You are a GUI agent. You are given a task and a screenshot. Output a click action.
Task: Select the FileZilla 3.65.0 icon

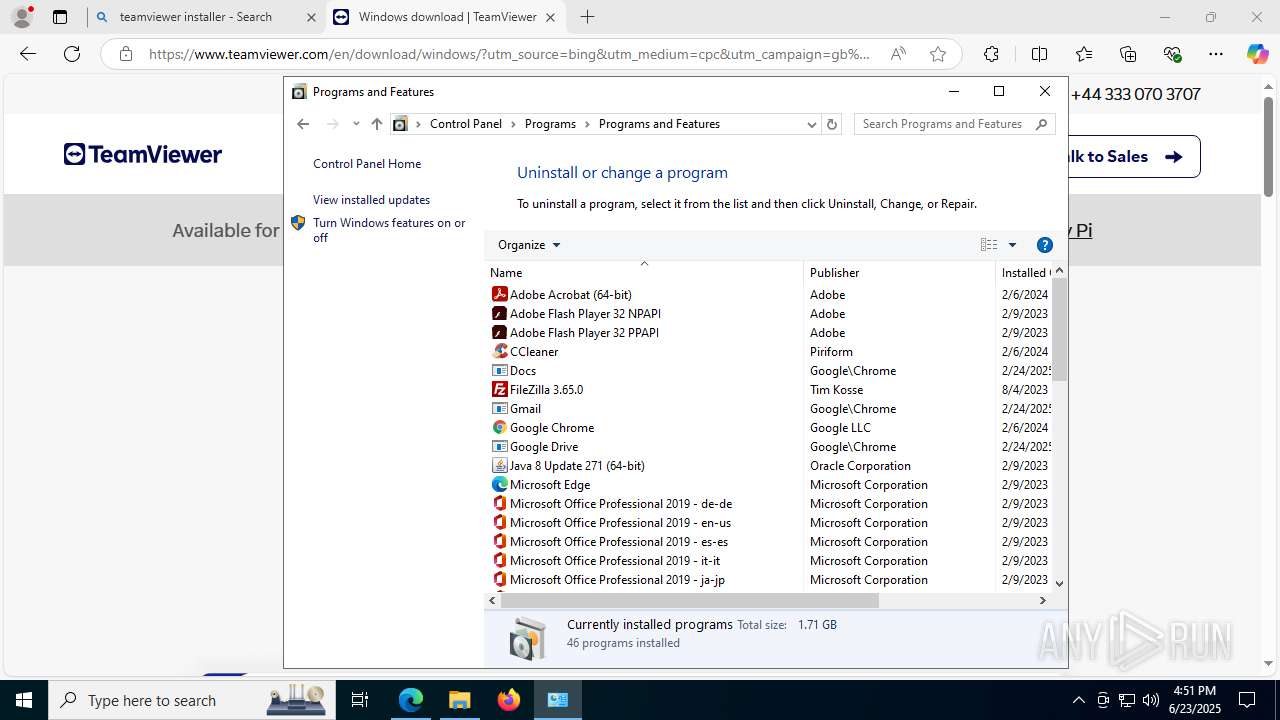pos(500,389)
